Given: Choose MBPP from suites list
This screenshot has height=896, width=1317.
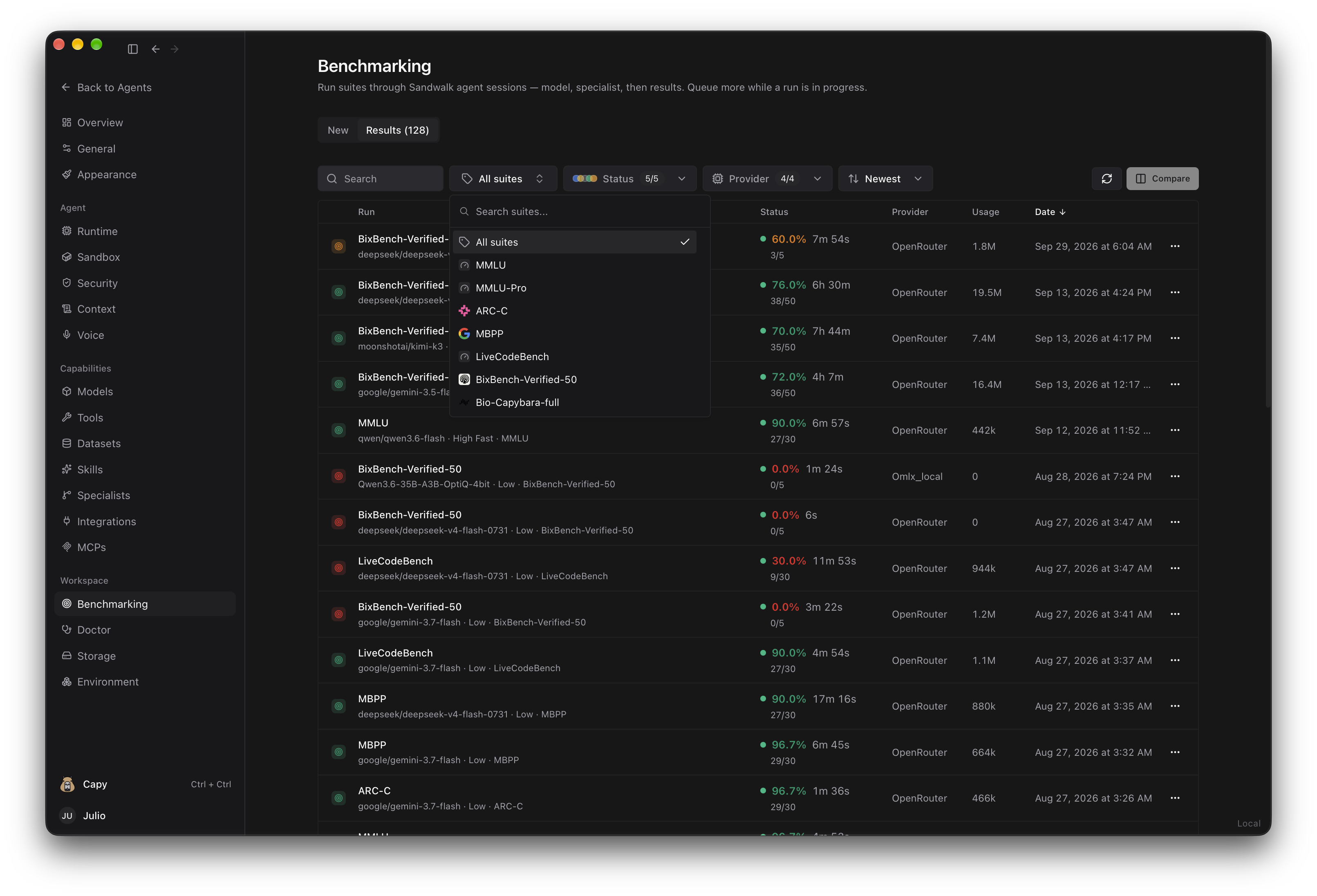Looking at the screenshot, I should pos(575,334).
